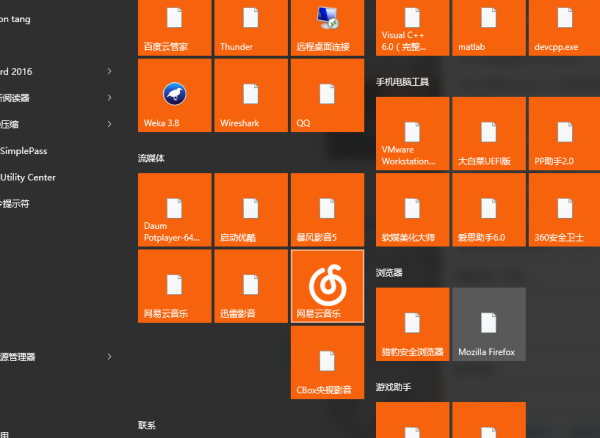This screenshot has height=438, width=600.
Task: Open the 软媒美化大师 tile
Action: pos(412,210)
